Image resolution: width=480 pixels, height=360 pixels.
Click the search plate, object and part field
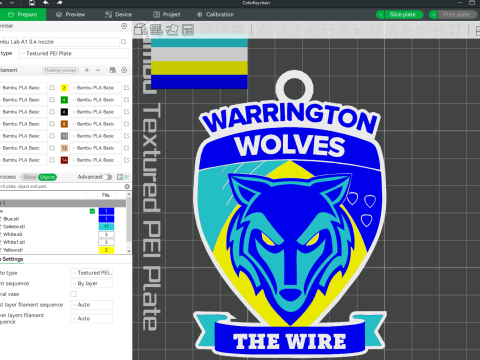(x=62, y=186)
